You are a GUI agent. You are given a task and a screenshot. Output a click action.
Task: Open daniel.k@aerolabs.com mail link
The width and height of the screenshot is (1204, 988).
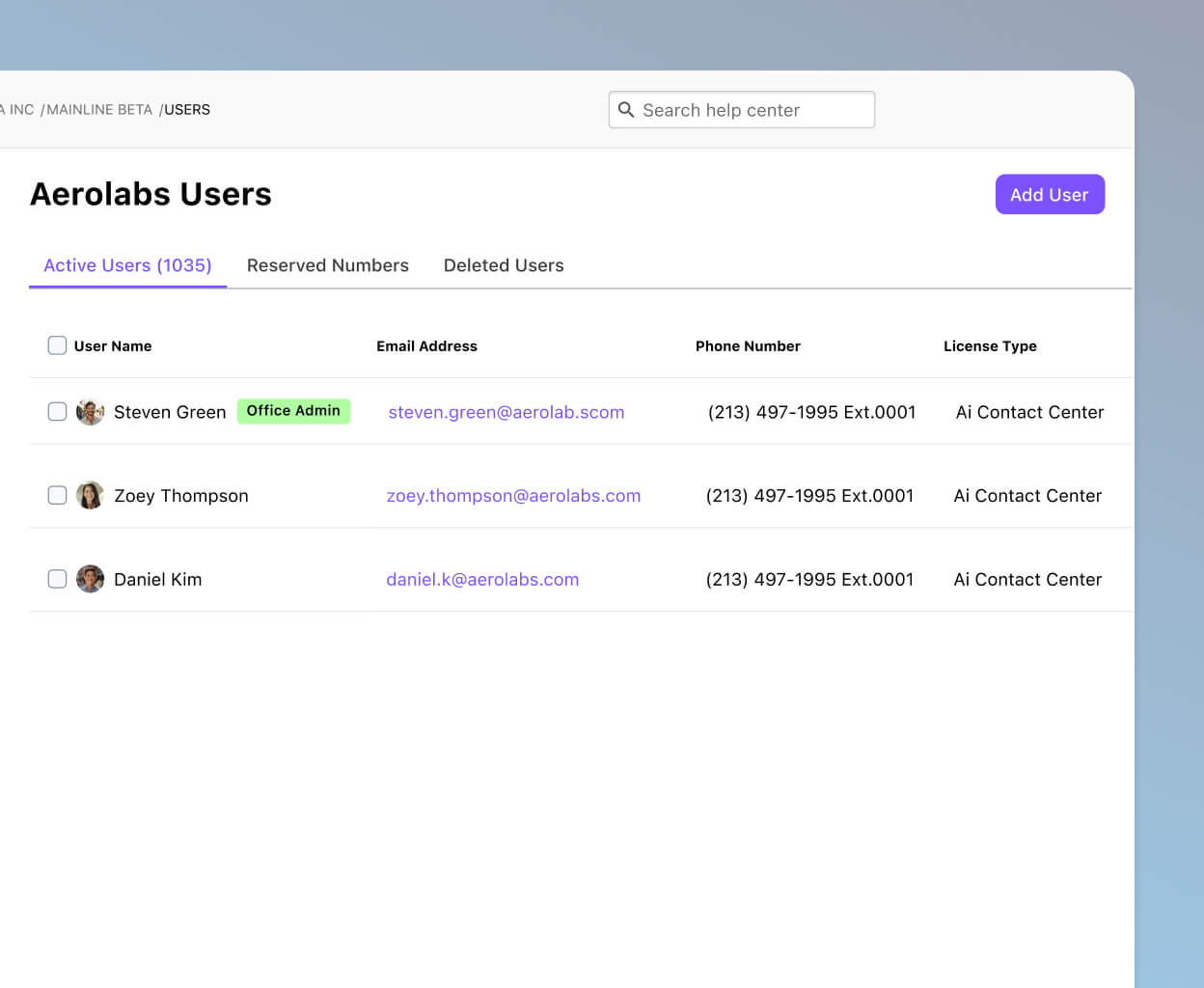point(482,579)
